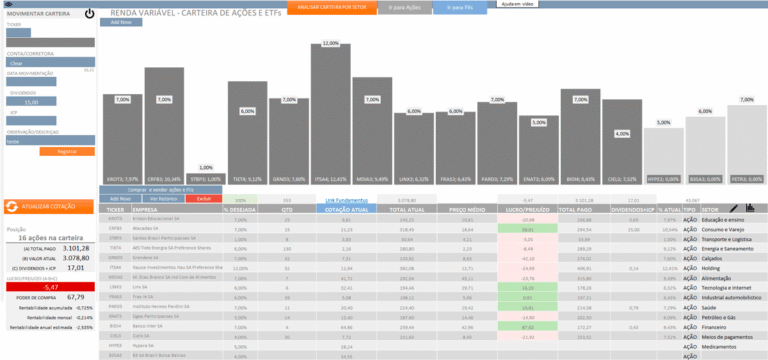Go to the Ações sheet button

[x=405, y=7]
